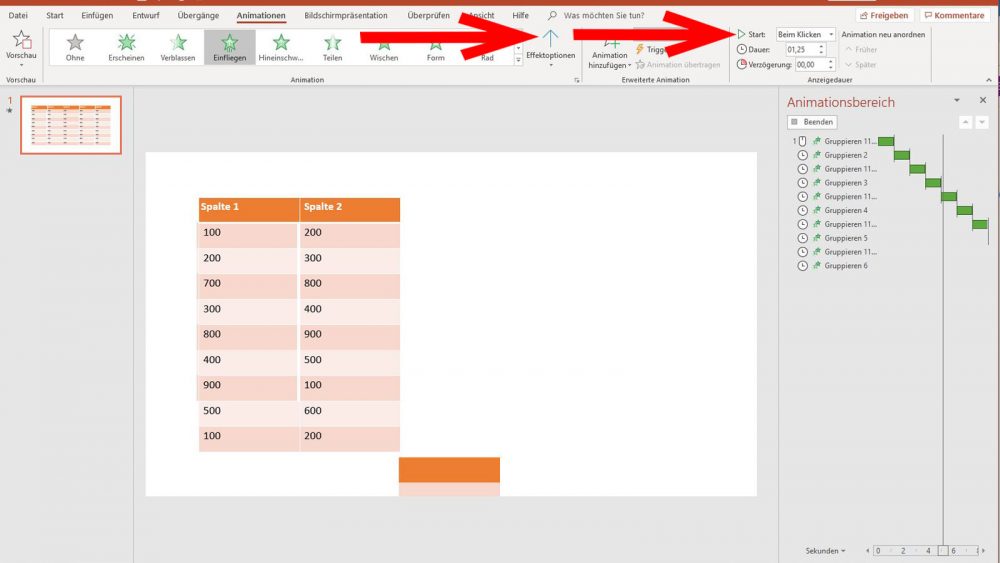
Task: Select Gruppieren 2 in animation list
Action: (845, 155)
